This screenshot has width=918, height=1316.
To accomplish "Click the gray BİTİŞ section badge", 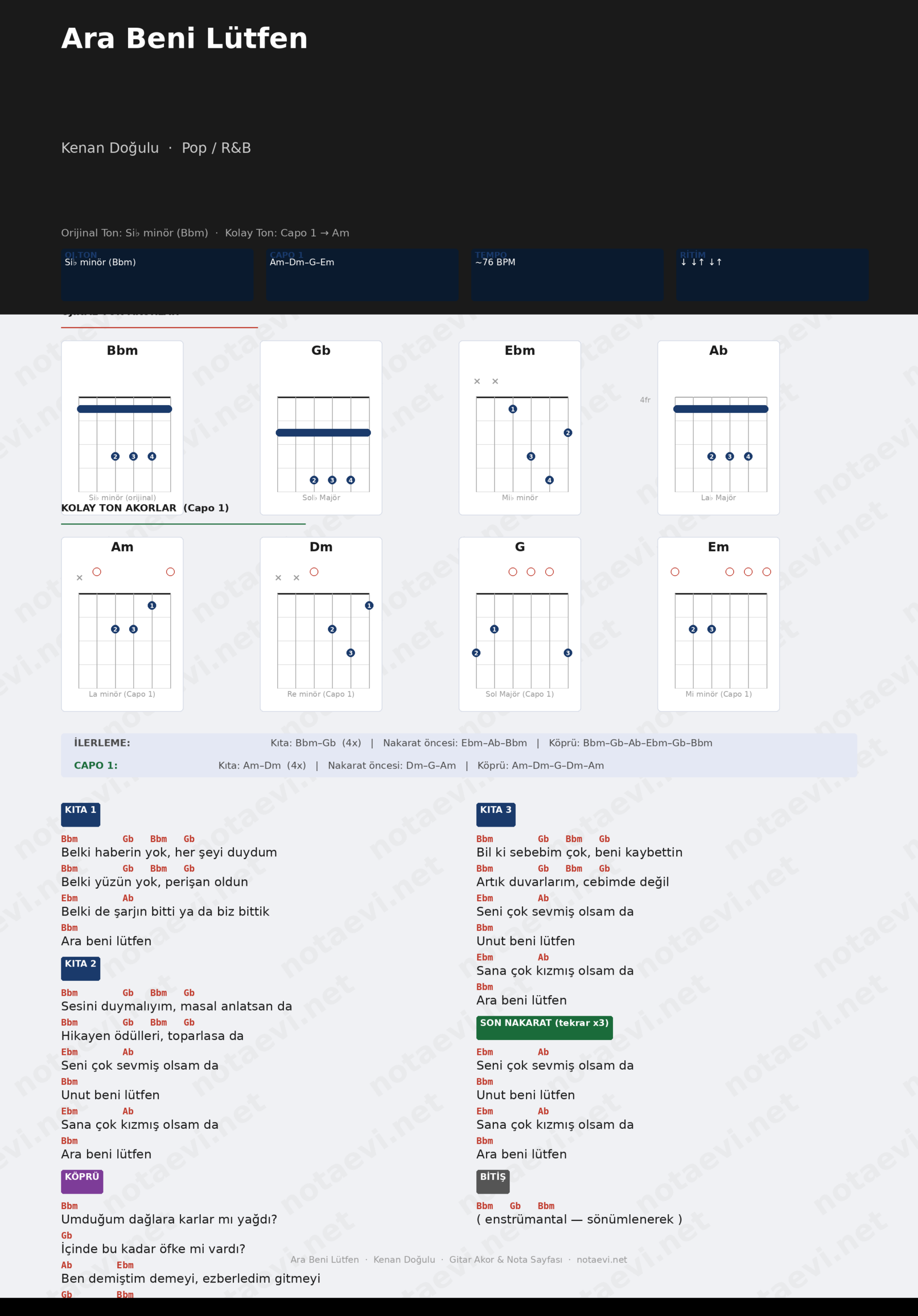I will coord(493,1181).
